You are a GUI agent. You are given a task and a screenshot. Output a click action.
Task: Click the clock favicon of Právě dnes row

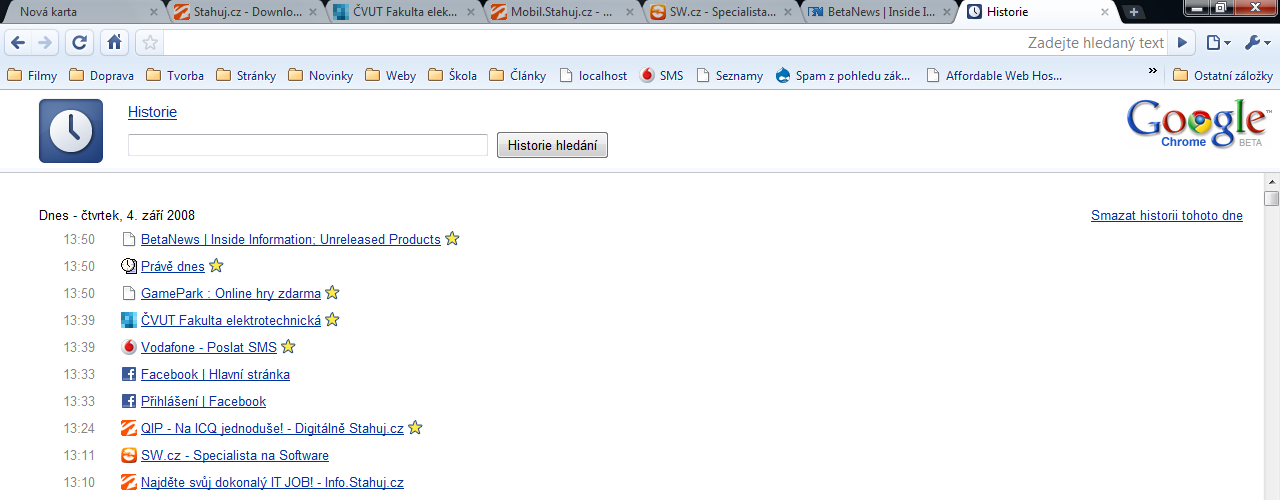(129, 266)
